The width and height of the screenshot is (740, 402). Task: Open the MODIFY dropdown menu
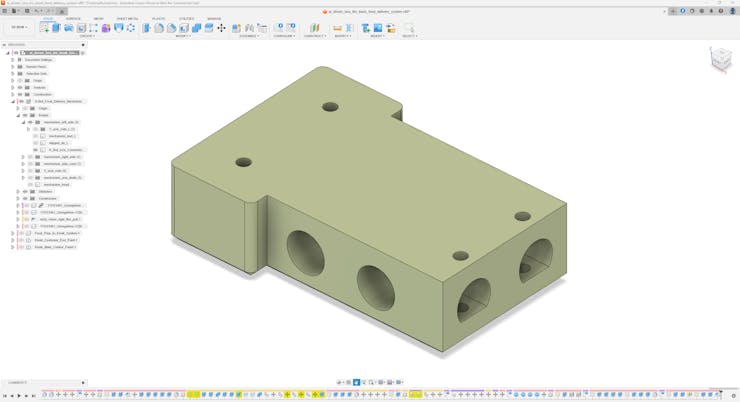183,36
